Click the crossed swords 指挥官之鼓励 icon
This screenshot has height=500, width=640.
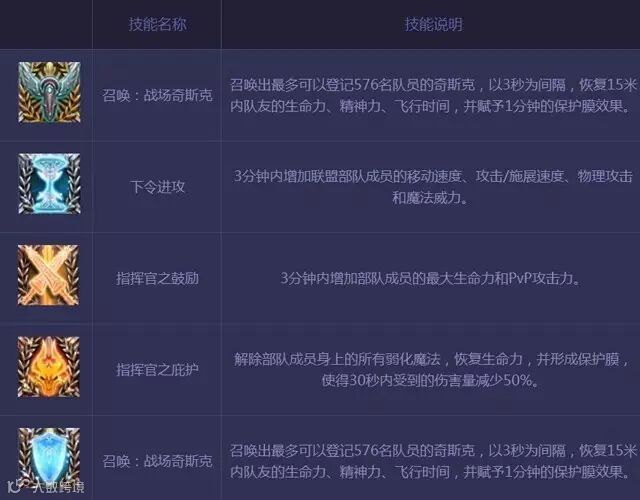coord(49,275)
